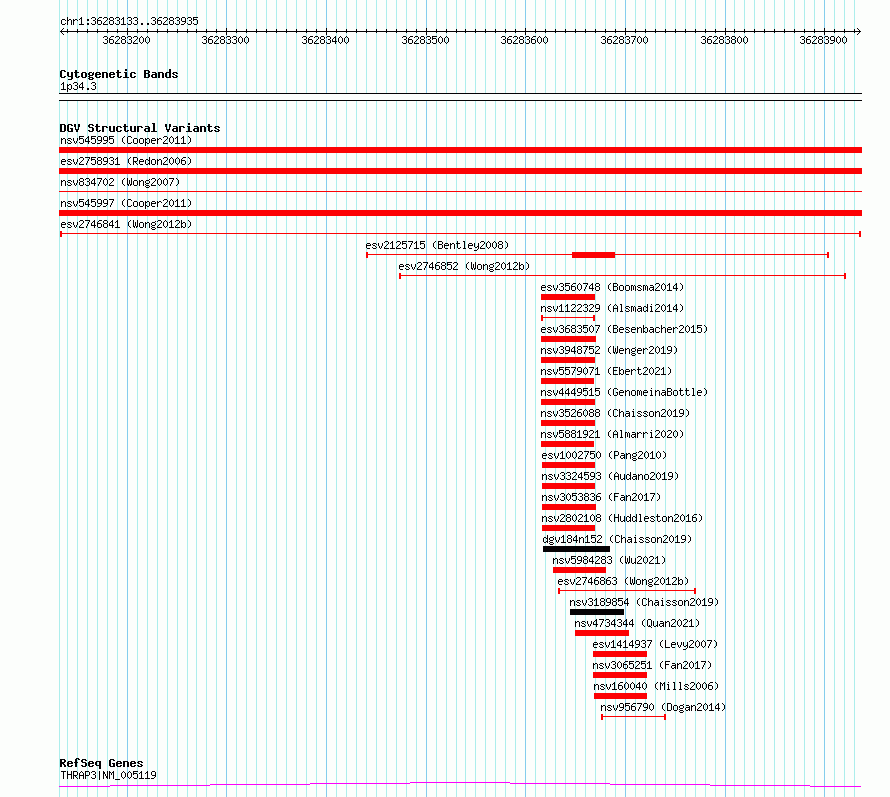Screen dimensions: 890x797
Task: Click ruler position 36283400
Action: click(325, 40)
